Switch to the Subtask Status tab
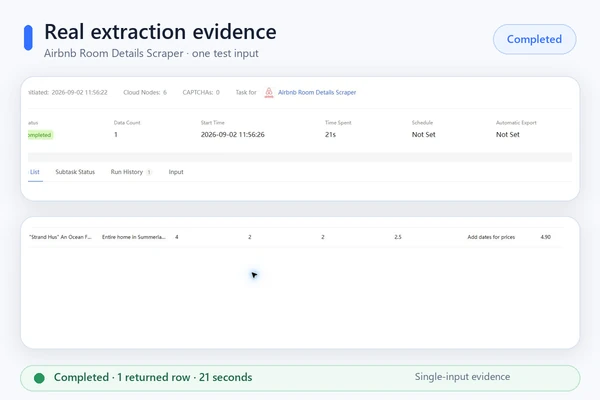Viewport: 600px width, 400px height. click(75, 172)
